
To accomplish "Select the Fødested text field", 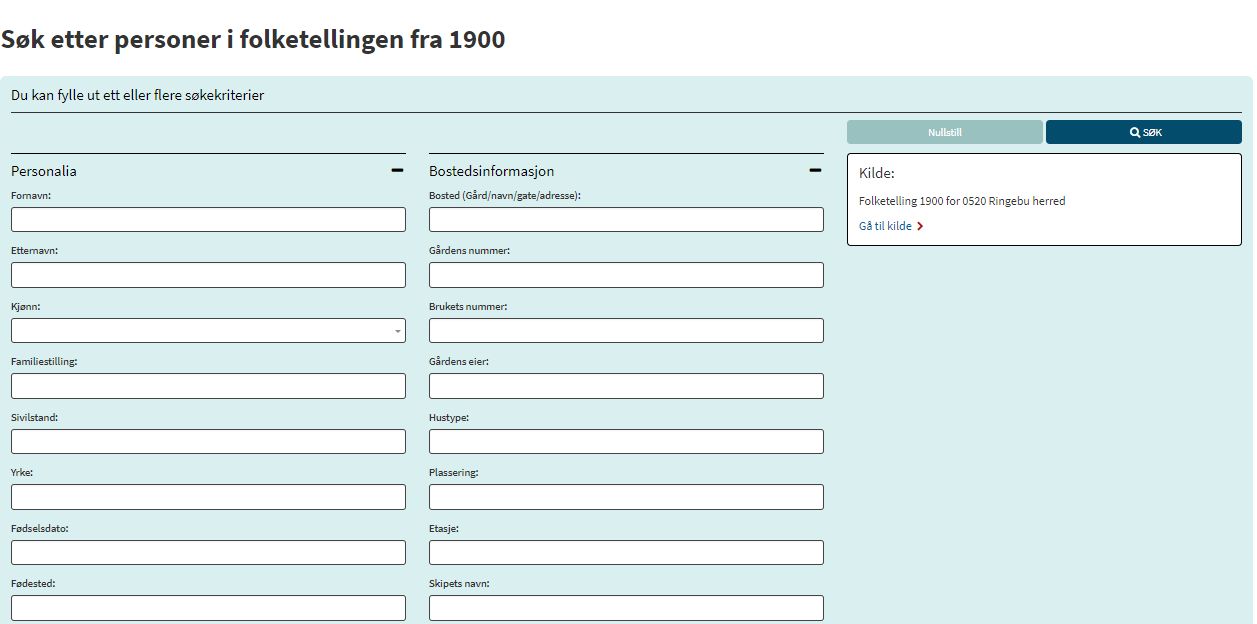I will [x=208, y=608].
